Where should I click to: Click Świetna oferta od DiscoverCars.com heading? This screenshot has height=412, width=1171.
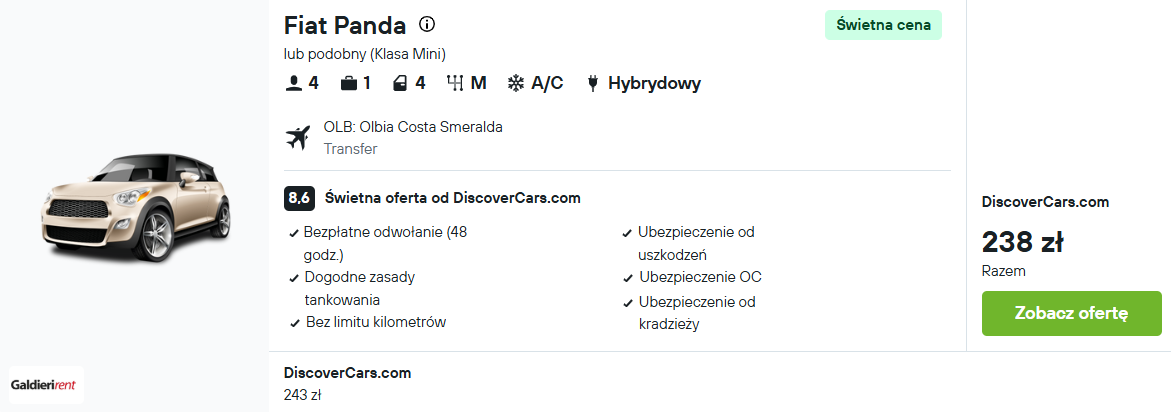tap(453, 199)
